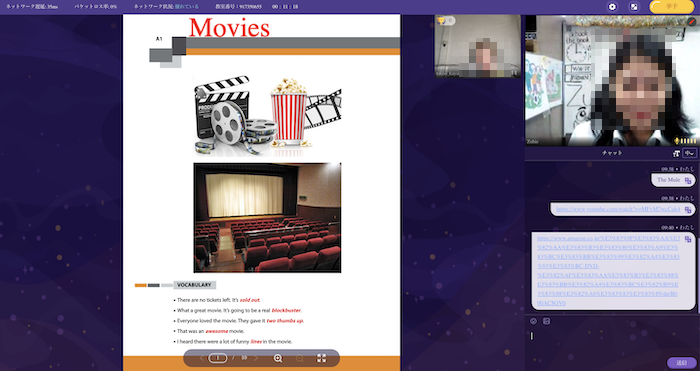700x371 pixels.
Task: Click the network delay status text
Action: click(32, 7)
